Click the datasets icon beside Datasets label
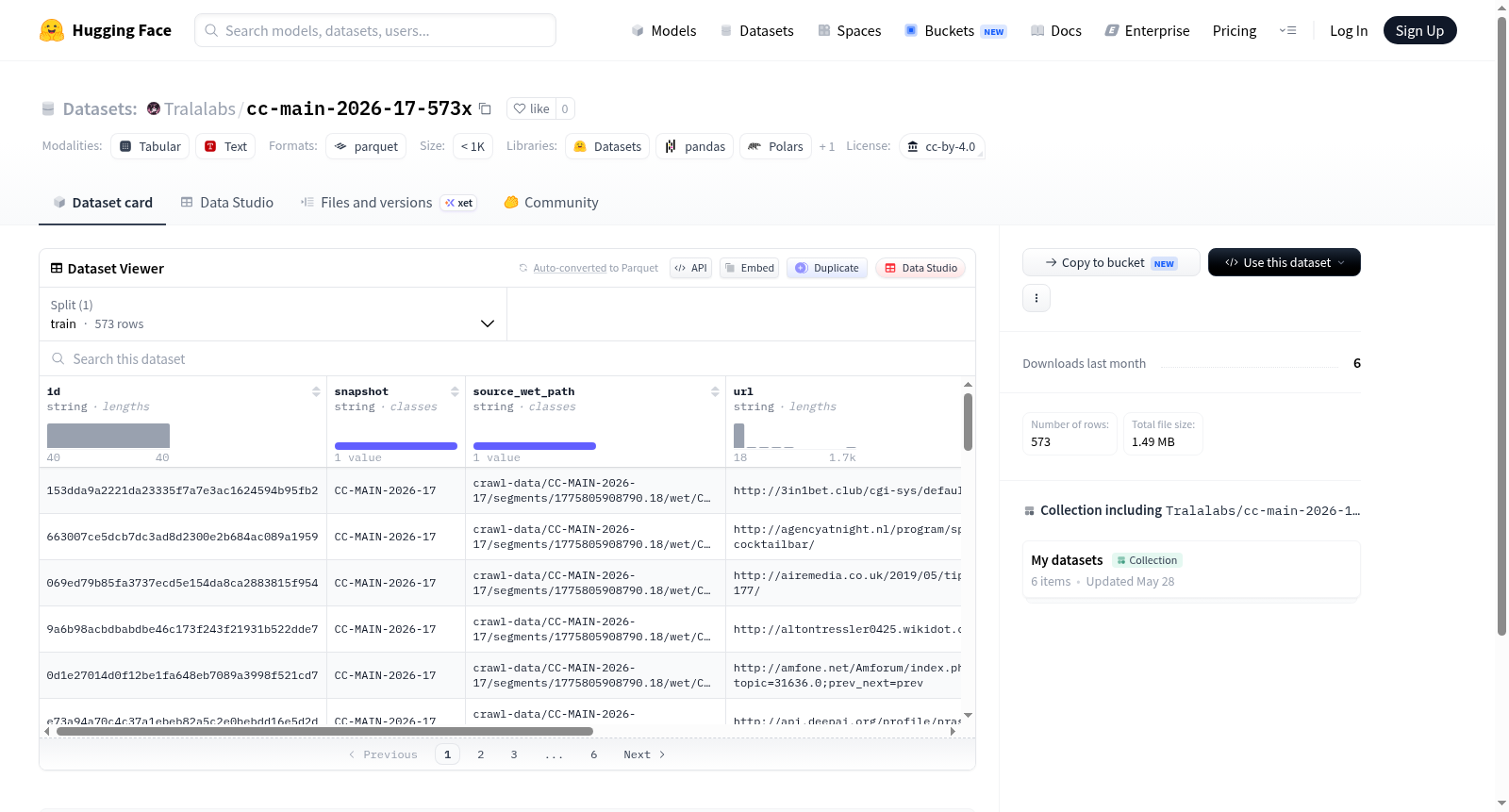The height and width of the screenshot is (812, 1509). 48,108
